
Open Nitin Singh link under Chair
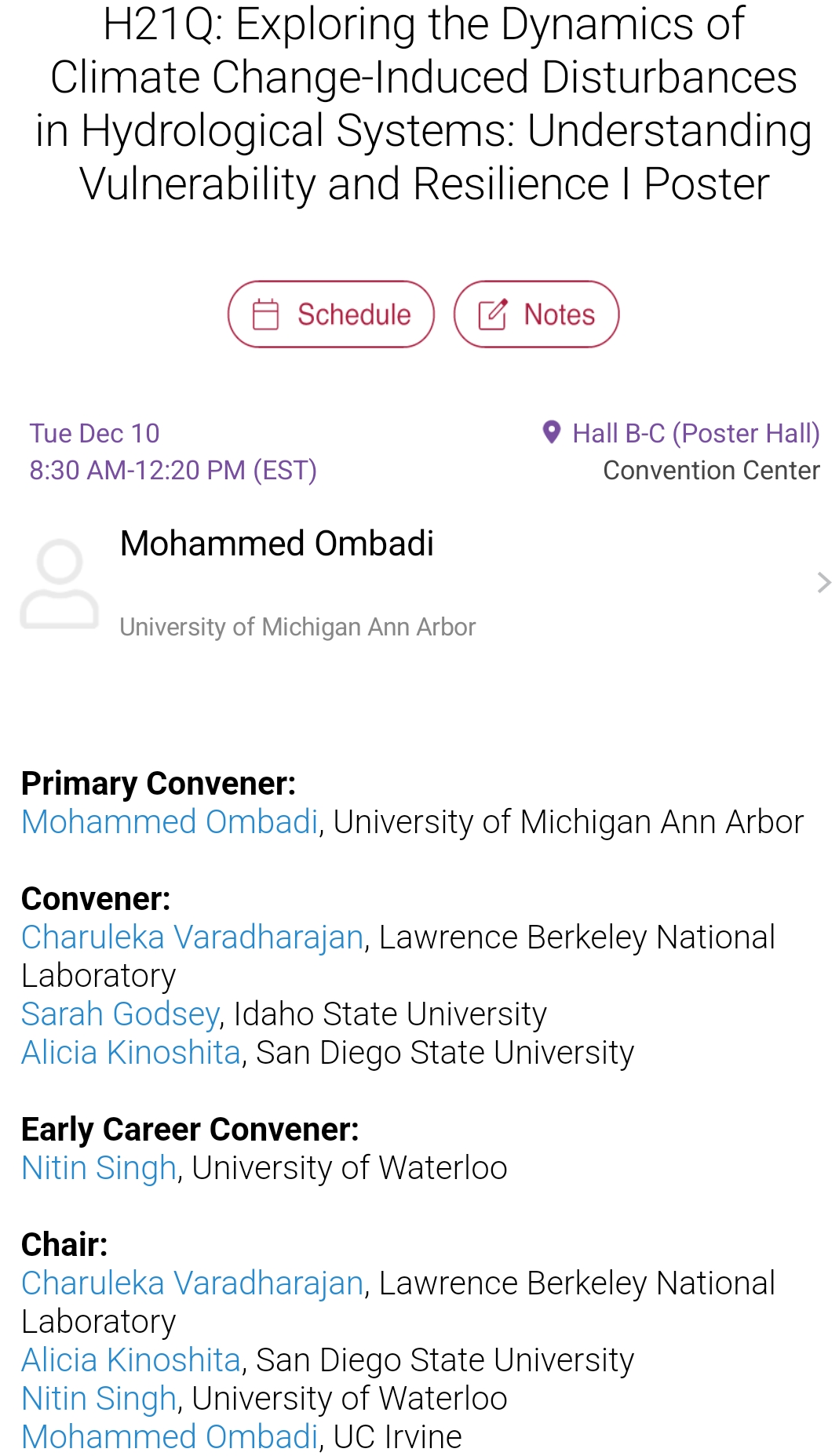[99, 1398]
